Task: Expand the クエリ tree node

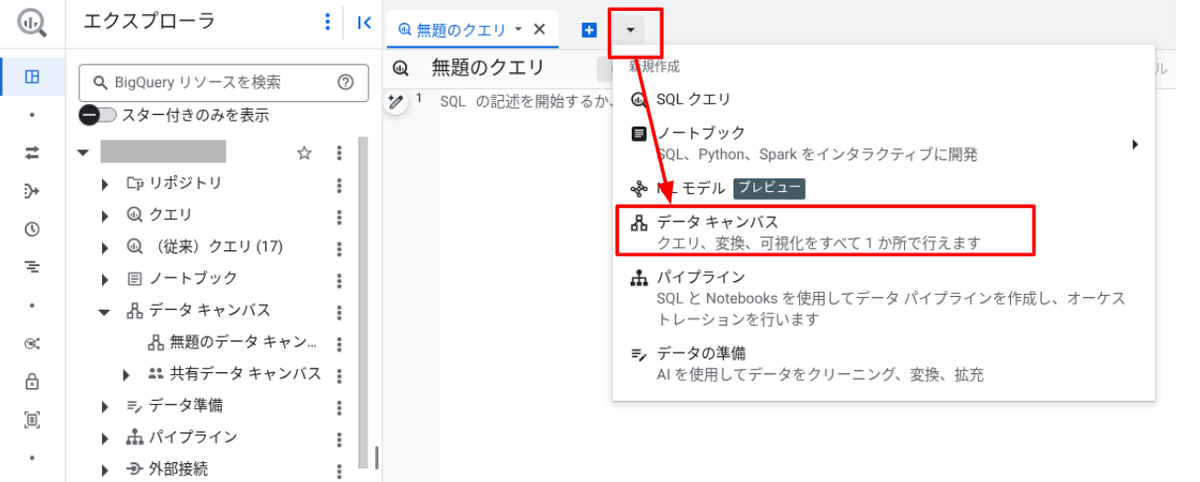Action: 106,216
